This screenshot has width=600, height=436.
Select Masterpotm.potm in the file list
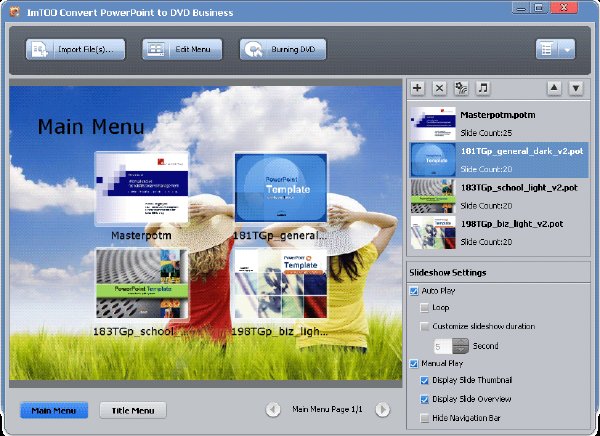point(499,123)
